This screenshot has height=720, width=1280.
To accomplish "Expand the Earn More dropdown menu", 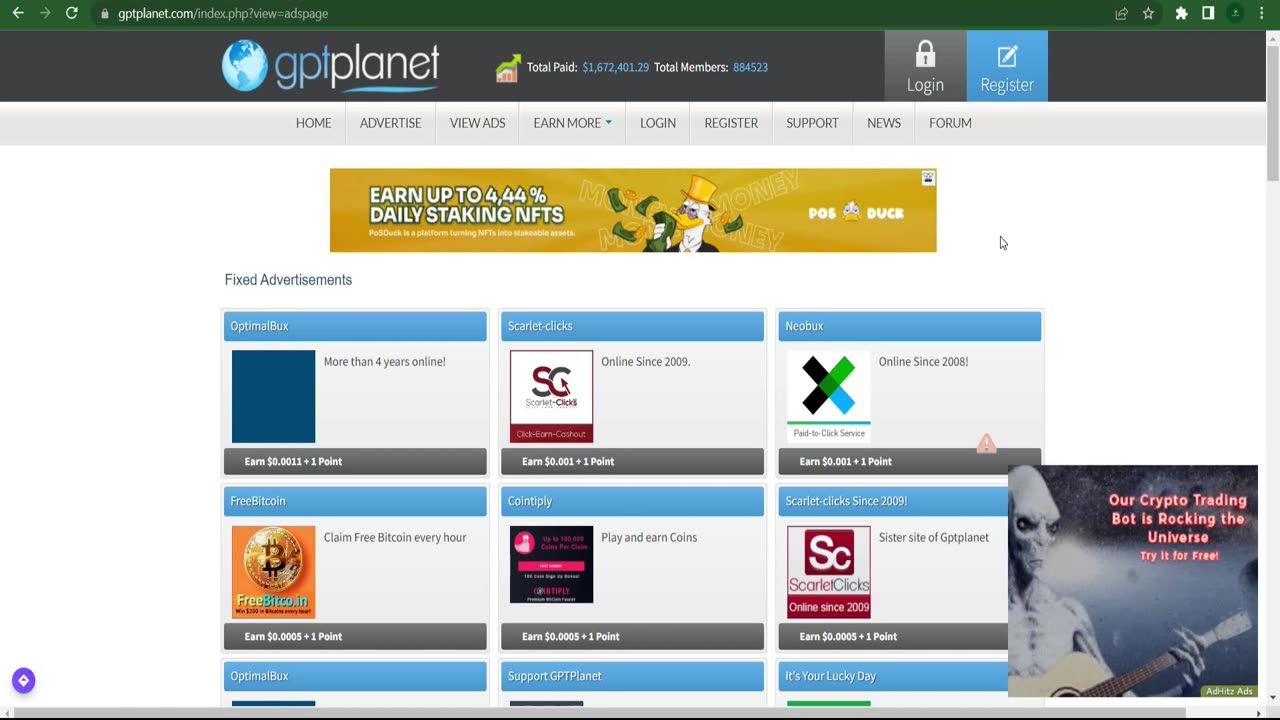I will [x=572, y=123].
